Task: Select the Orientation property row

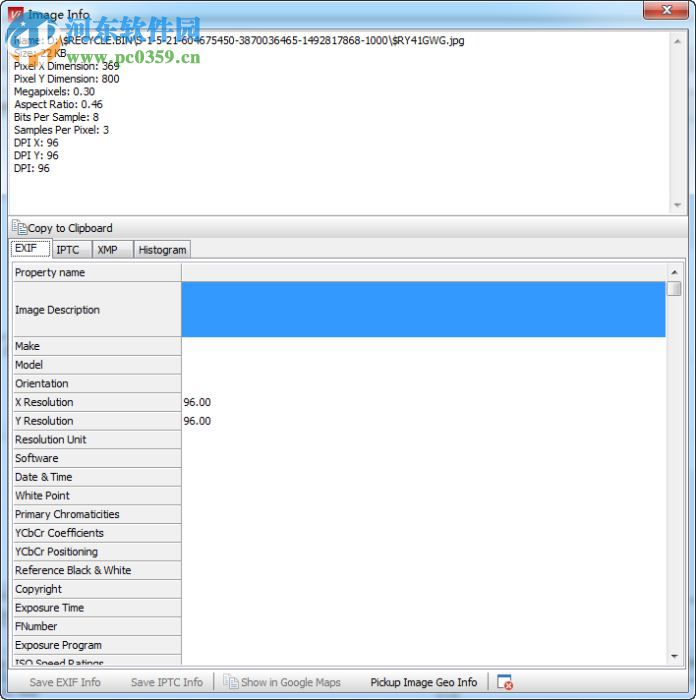Action: point(97,383)
